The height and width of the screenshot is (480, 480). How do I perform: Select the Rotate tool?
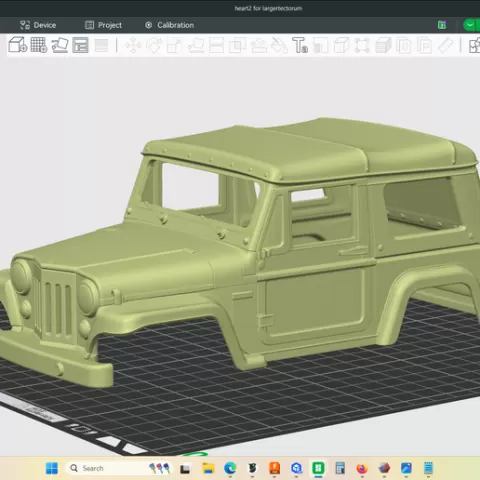pos(154,45)
